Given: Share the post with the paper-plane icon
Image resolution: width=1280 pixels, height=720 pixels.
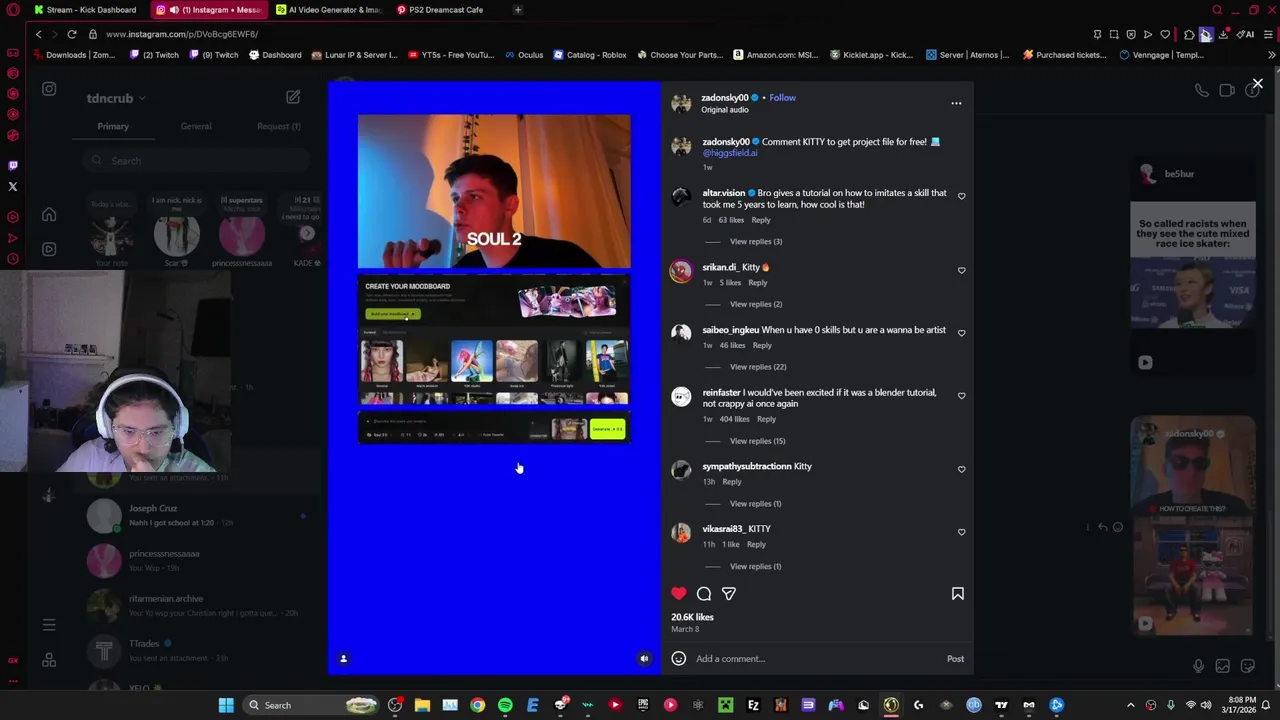Looking at the screenshot, I should (x=729, y=594).
